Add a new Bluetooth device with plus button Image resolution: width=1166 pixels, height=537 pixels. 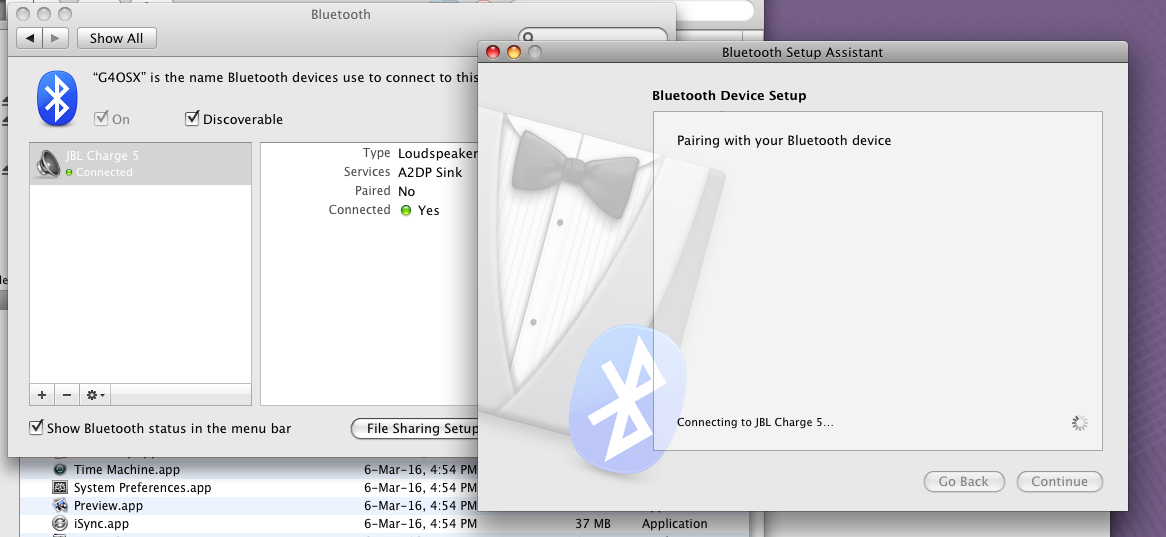pyautogui.click(x=42, y=395)
